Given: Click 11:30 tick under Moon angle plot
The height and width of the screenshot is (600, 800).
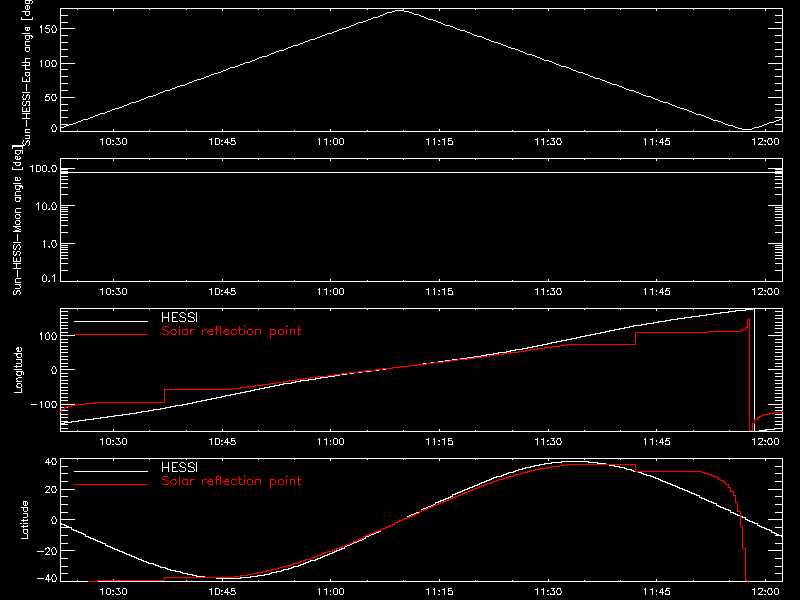Looking at the screenshot, I should coord(548,292).
